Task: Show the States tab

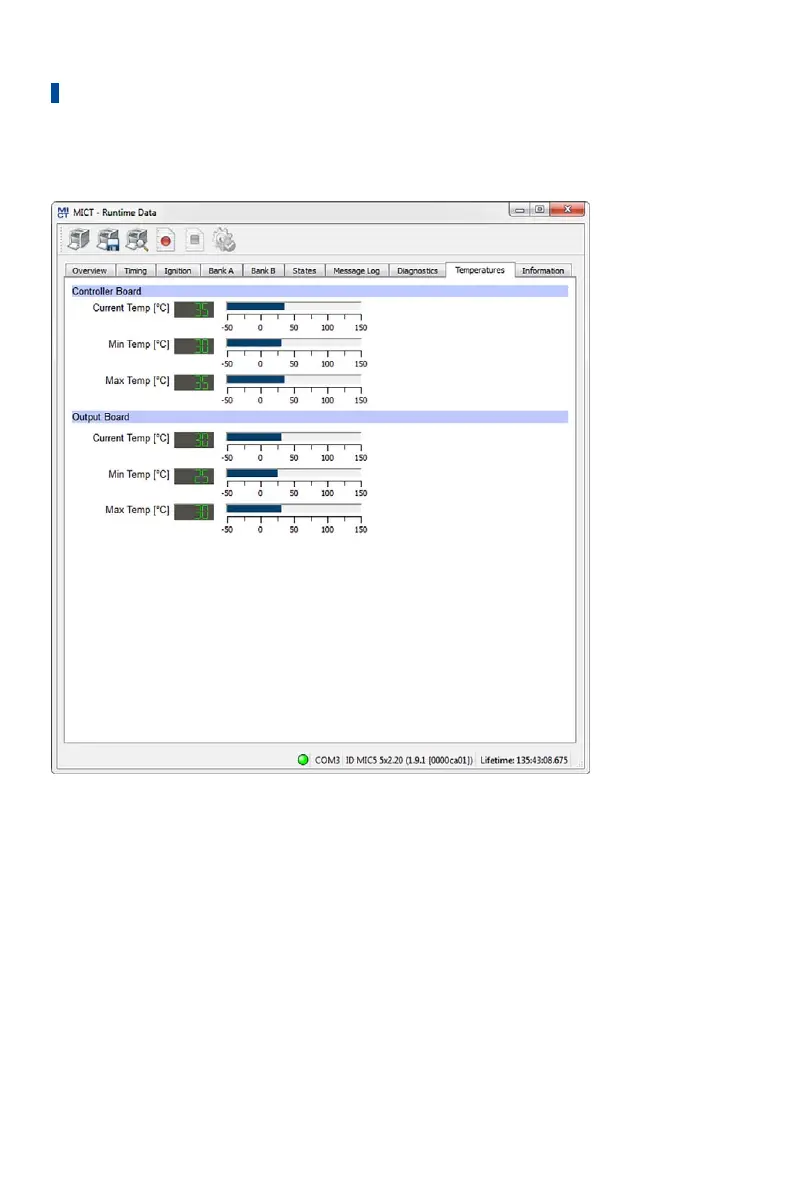Action: (304, 271)
